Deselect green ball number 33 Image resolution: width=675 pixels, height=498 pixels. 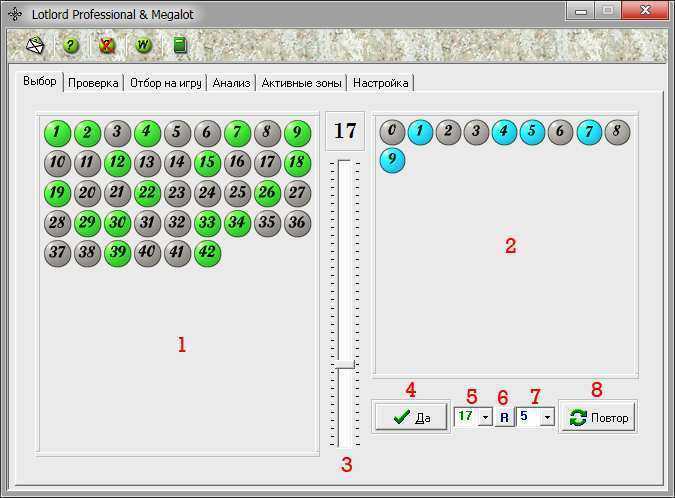207,223
